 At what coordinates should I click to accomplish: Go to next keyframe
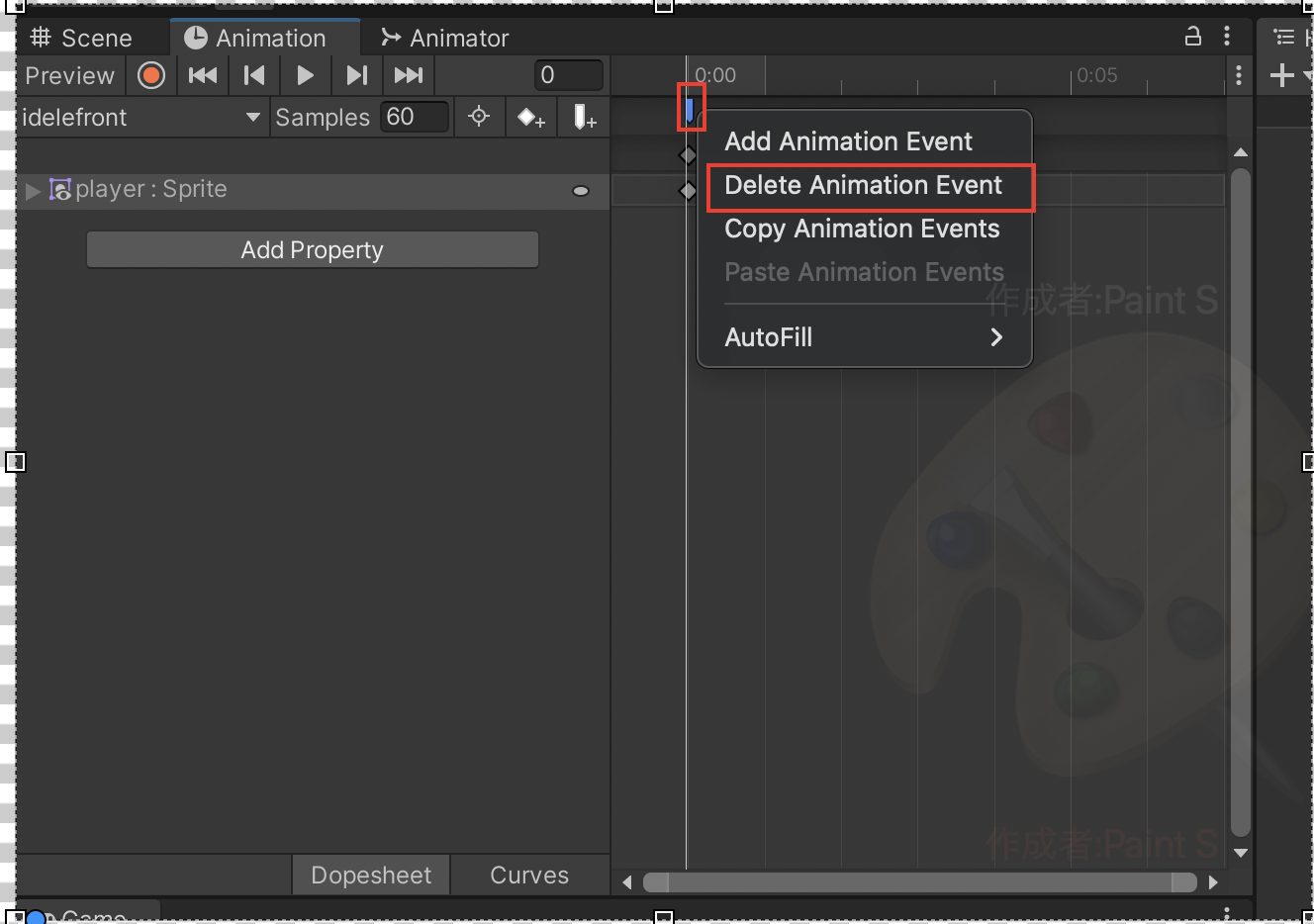click(x=357, y=75)
